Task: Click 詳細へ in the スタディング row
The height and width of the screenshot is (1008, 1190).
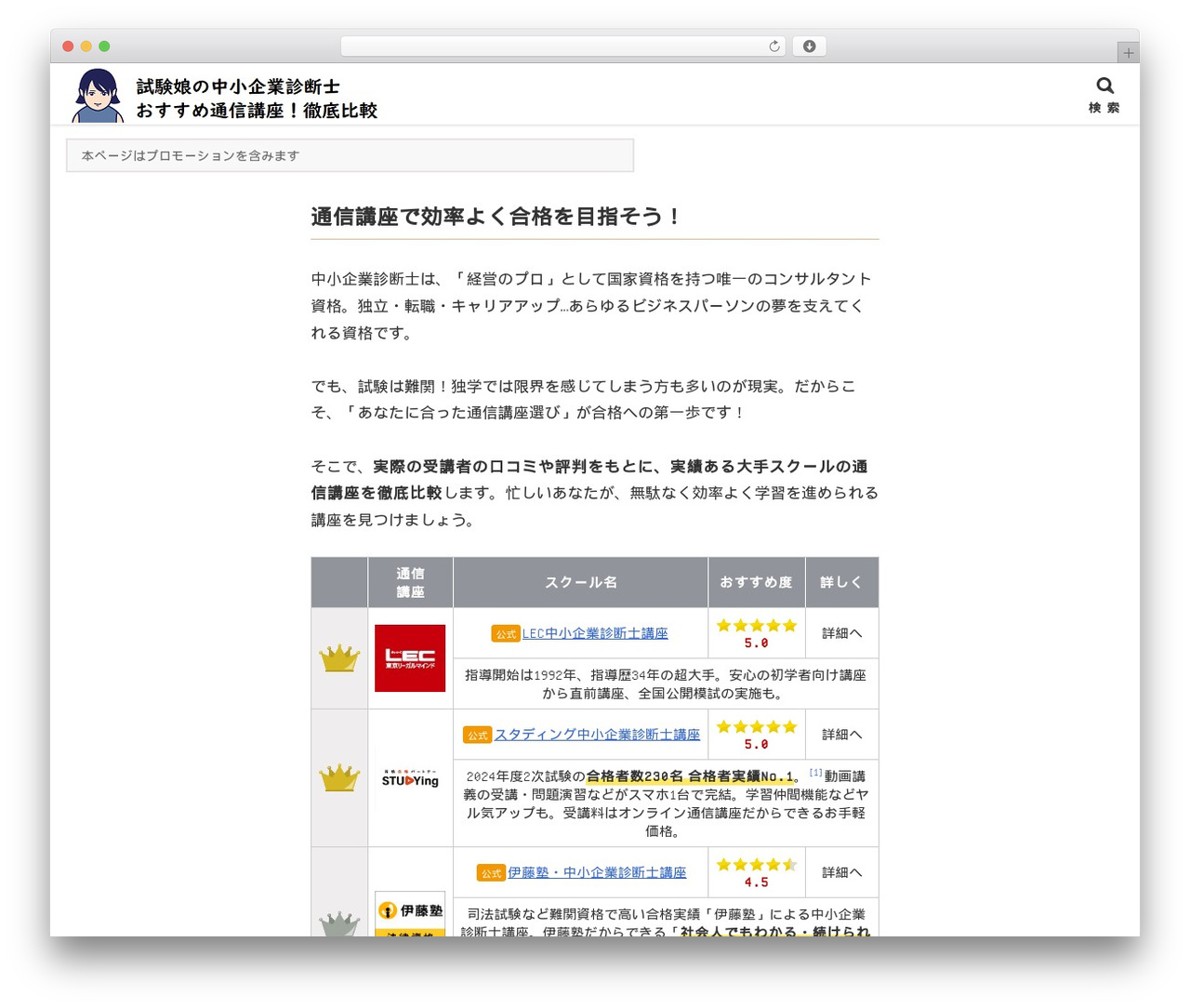Action: (x=841, y=735)
